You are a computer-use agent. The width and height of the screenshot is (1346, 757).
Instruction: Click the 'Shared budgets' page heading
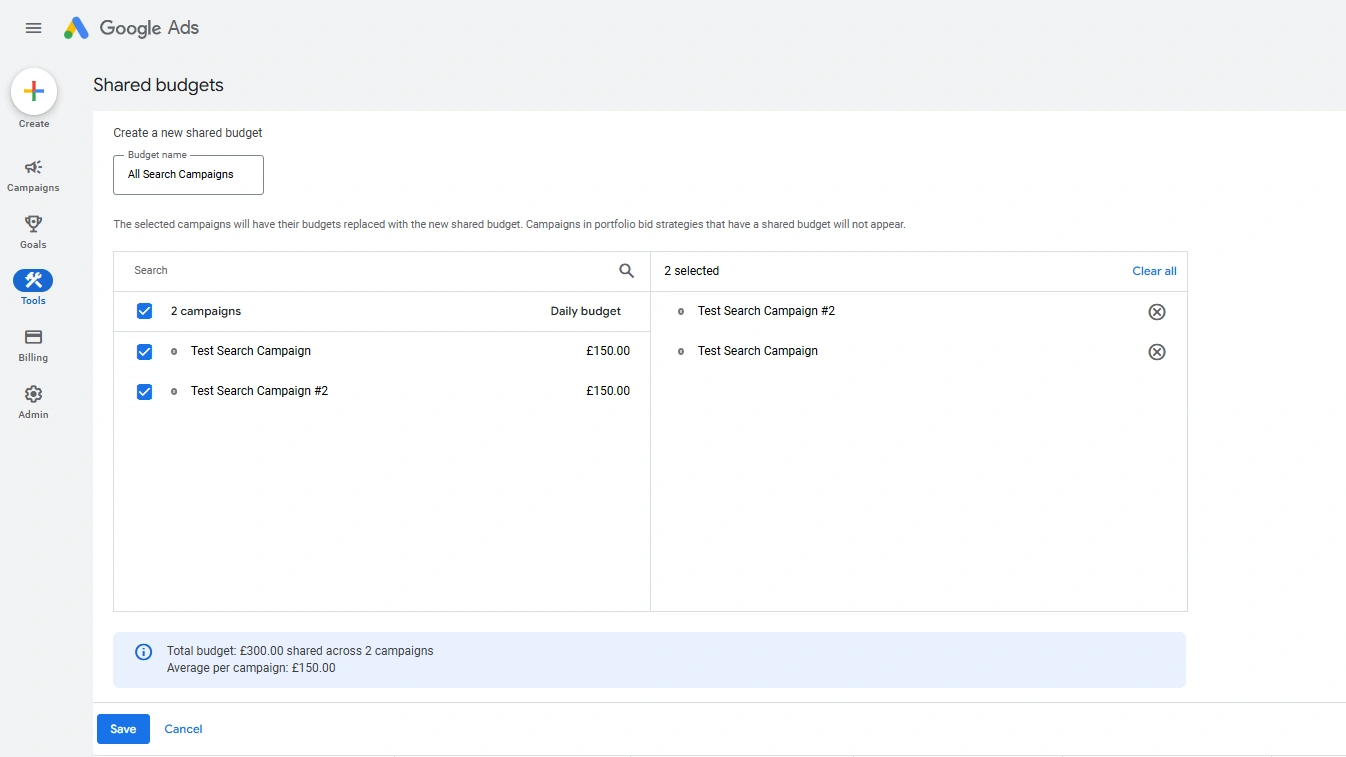(x=158, y=85)
